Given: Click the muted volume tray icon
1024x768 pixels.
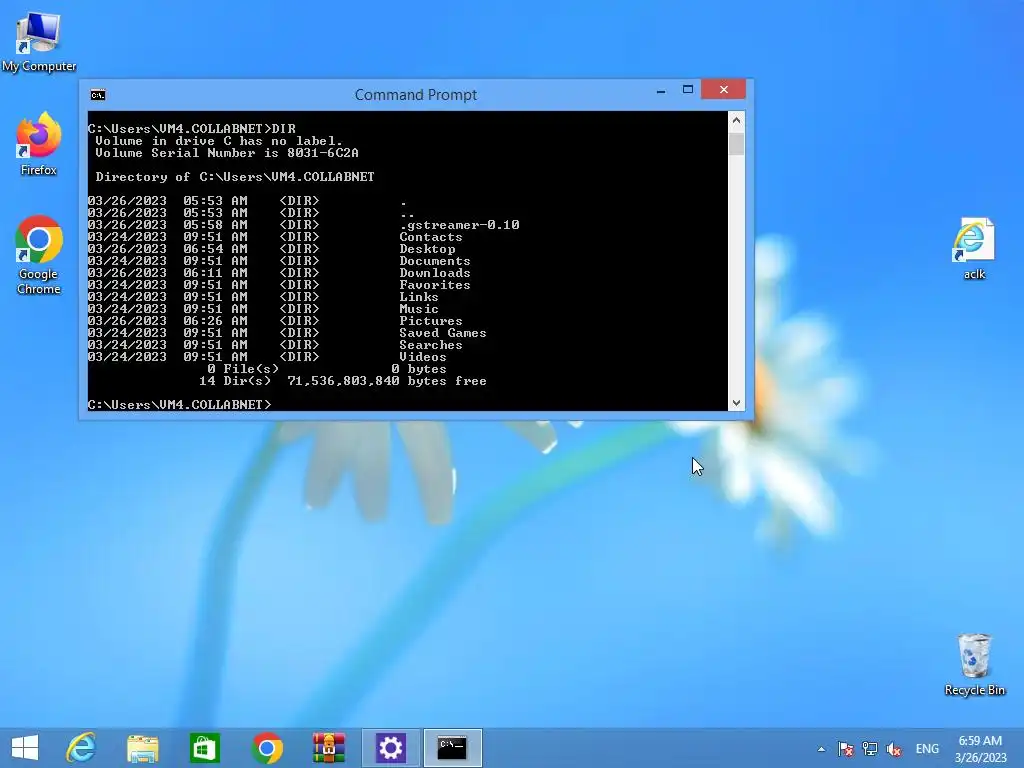Looking at the screenshot, I should pos(893,749).
